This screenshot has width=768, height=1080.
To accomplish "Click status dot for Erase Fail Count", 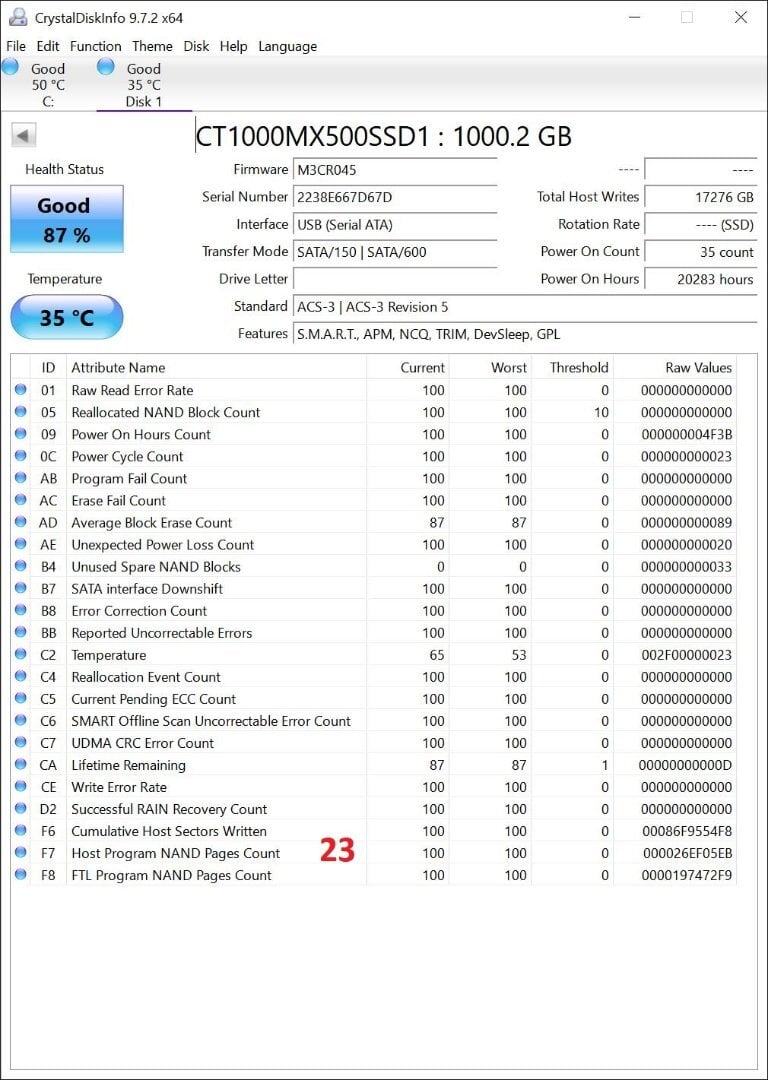I will pos(21,500).
